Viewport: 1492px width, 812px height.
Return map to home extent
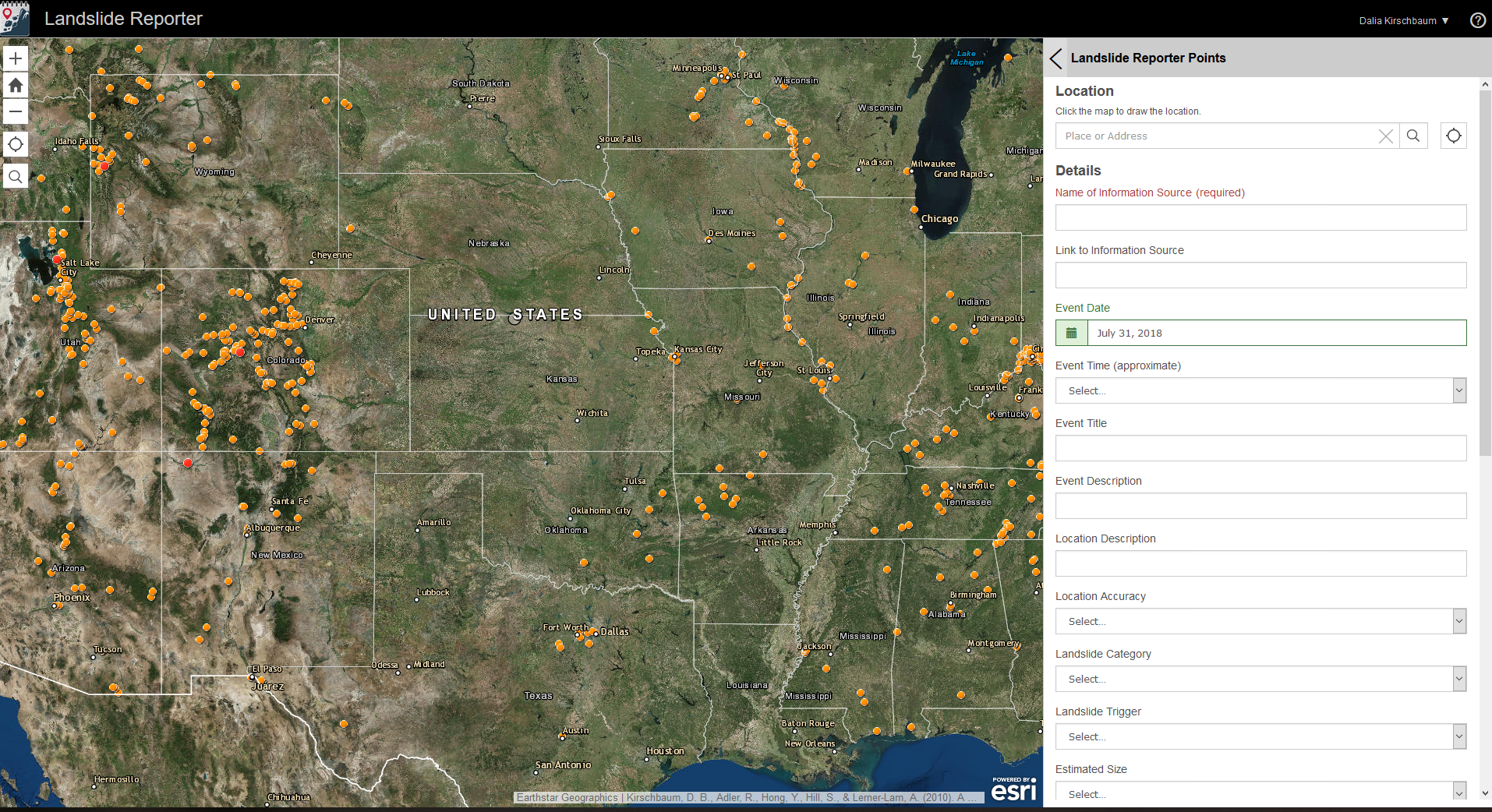[x=16, y=85]
